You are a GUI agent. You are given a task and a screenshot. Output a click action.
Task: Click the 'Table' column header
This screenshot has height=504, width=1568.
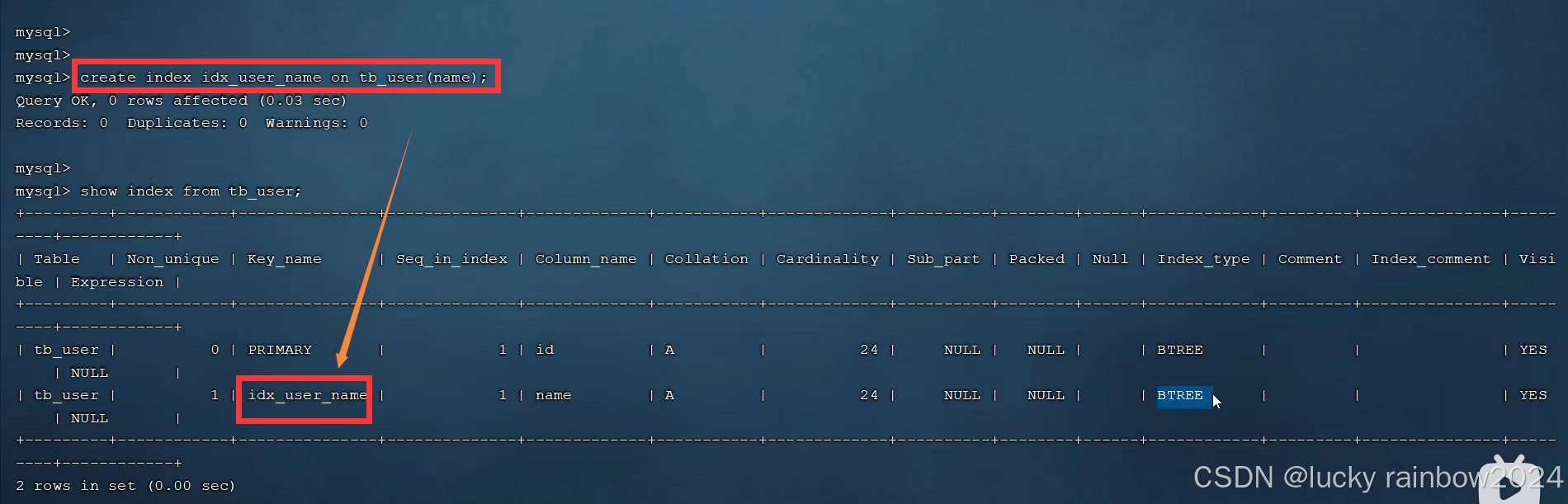coord(57,259)
